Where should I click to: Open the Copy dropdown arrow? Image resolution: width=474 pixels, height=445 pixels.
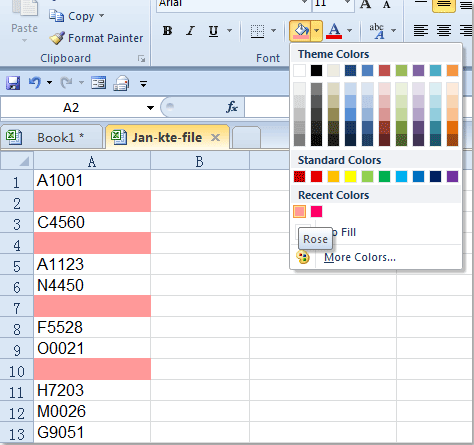click(102, 16)
